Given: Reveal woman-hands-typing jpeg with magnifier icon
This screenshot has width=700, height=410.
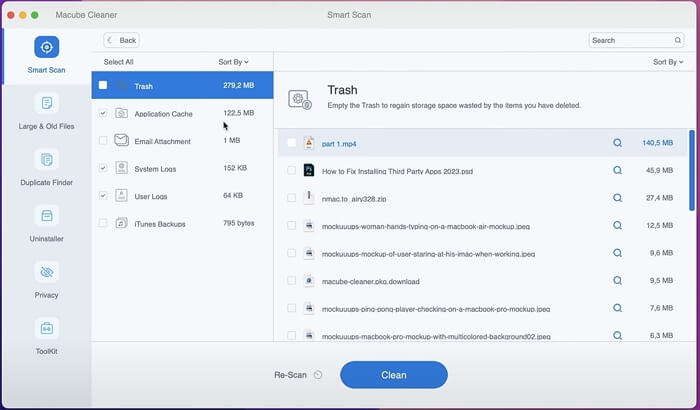Looking at the screenshot, I should [617, 226].
